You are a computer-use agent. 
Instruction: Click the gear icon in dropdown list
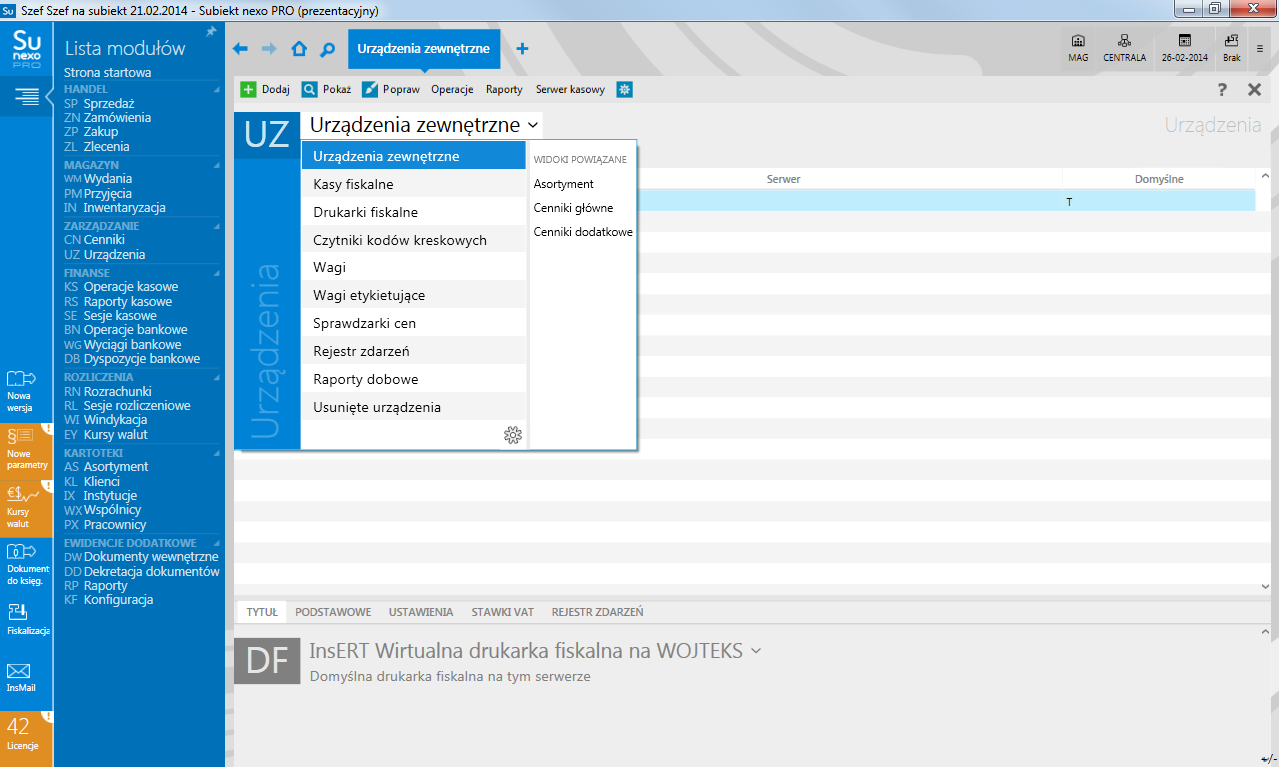pos(513,435)
